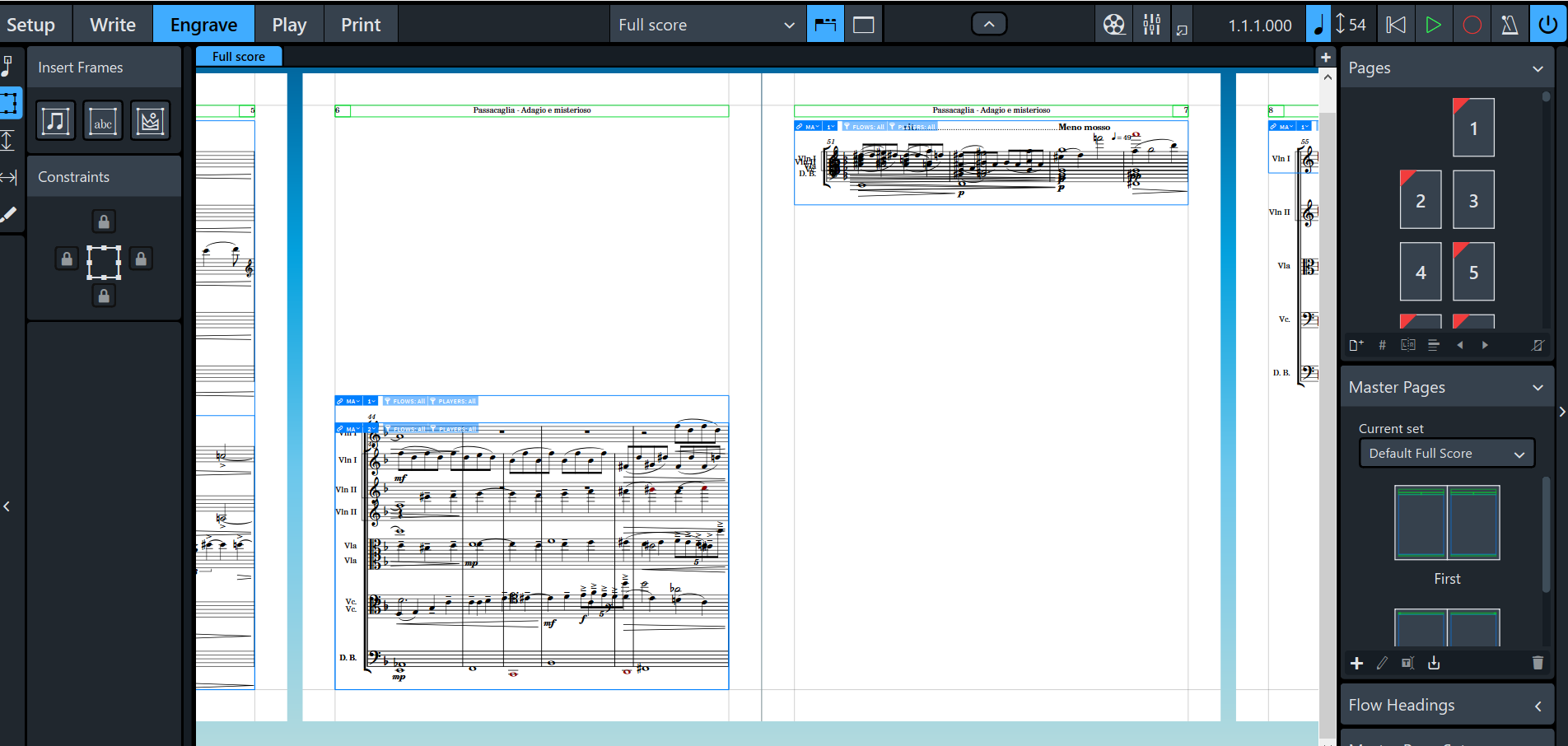Collapse the Master Pages section
This screenshot has width=1568, height=746.
tap(1538, 388)
